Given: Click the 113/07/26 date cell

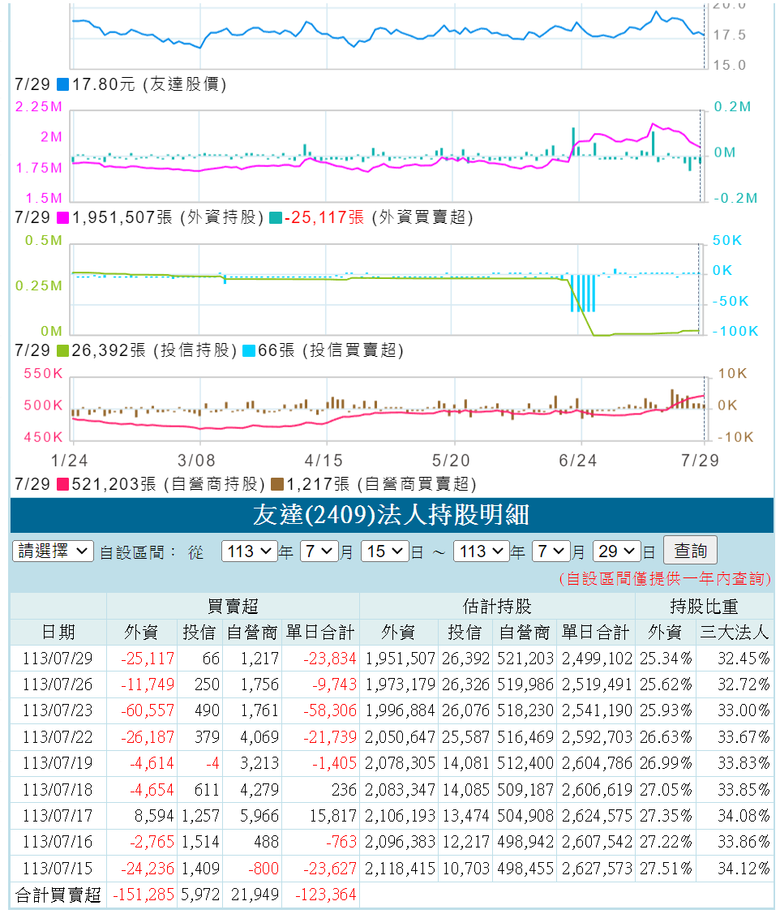Looking at the screenshot, I should [58, 684].
